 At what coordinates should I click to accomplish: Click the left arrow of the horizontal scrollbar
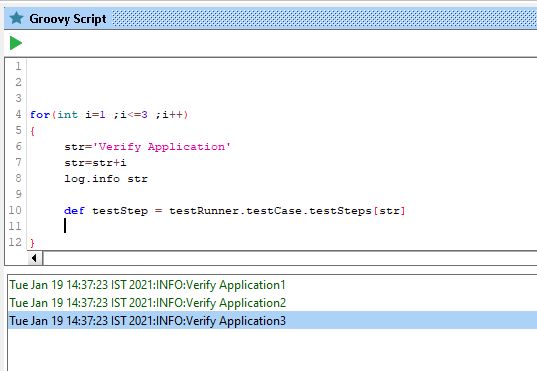click(x=35, y=258)
